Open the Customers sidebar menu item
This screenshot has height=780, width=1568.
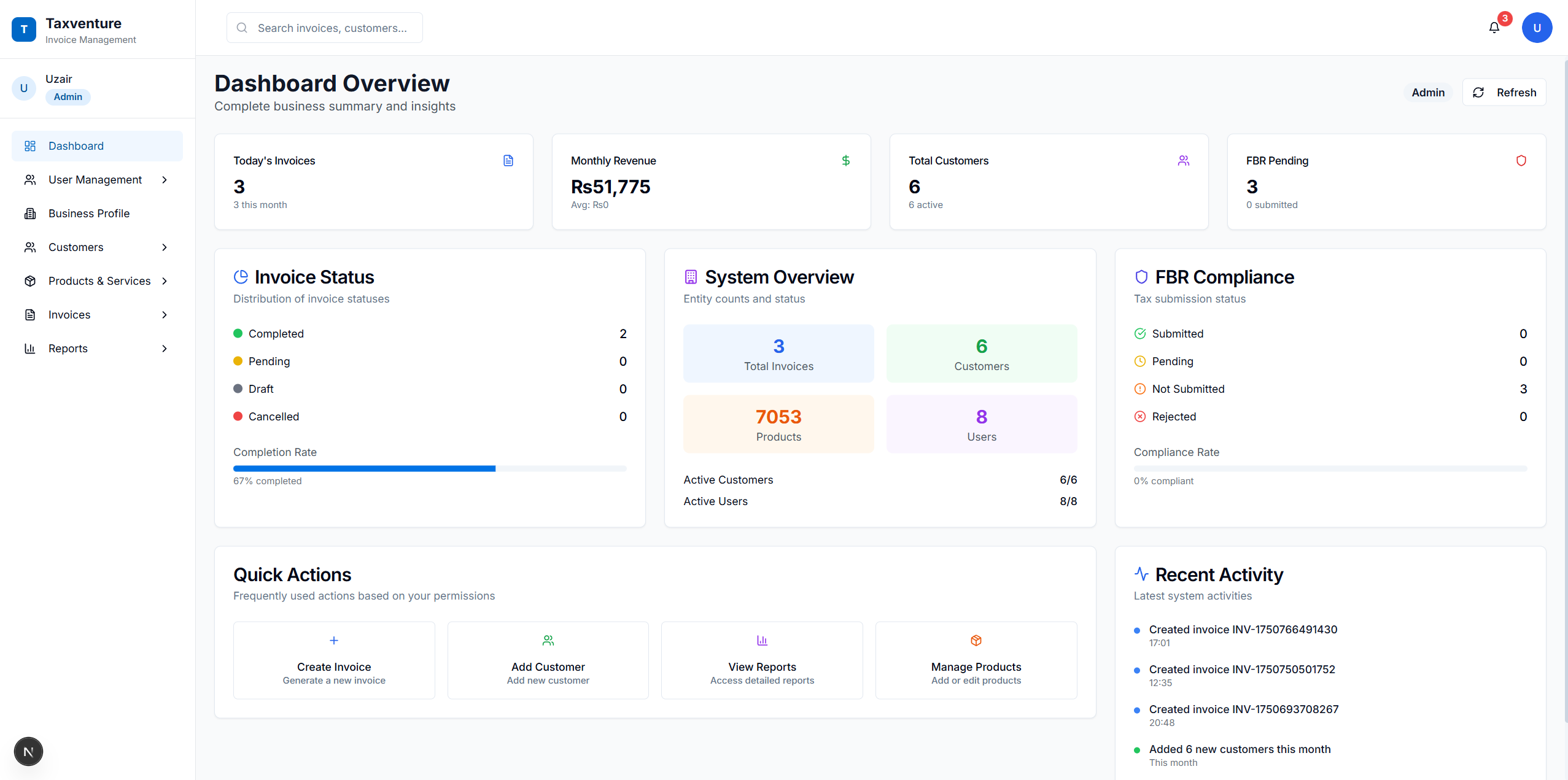pyautogui.click(x=75, y=247)
